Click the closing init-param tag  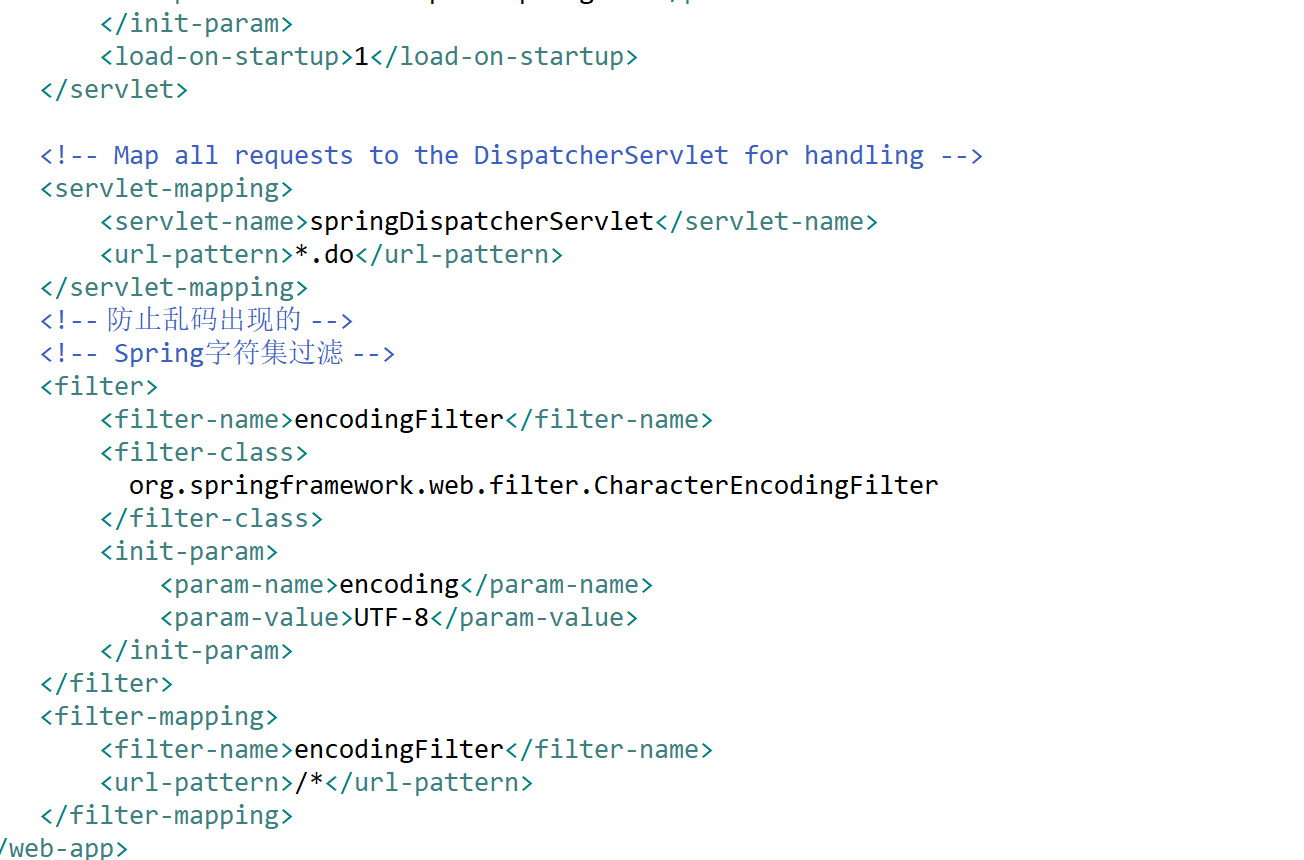196,650
